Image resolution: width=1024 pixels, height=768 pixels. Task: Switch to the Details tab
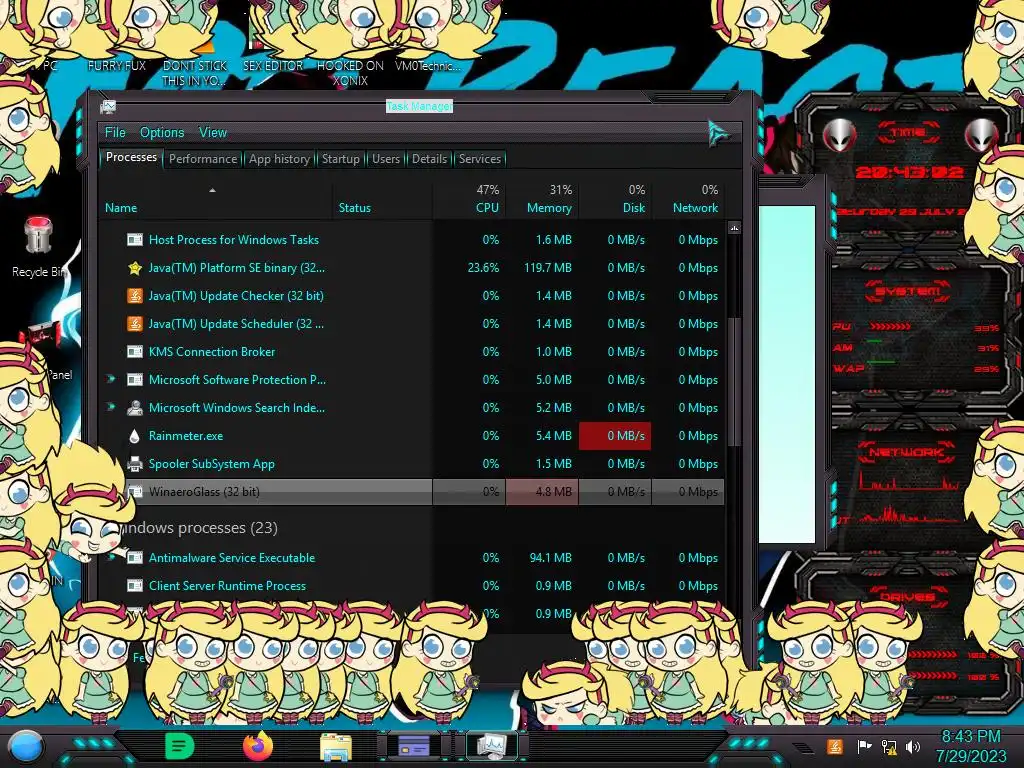(429, 159)
